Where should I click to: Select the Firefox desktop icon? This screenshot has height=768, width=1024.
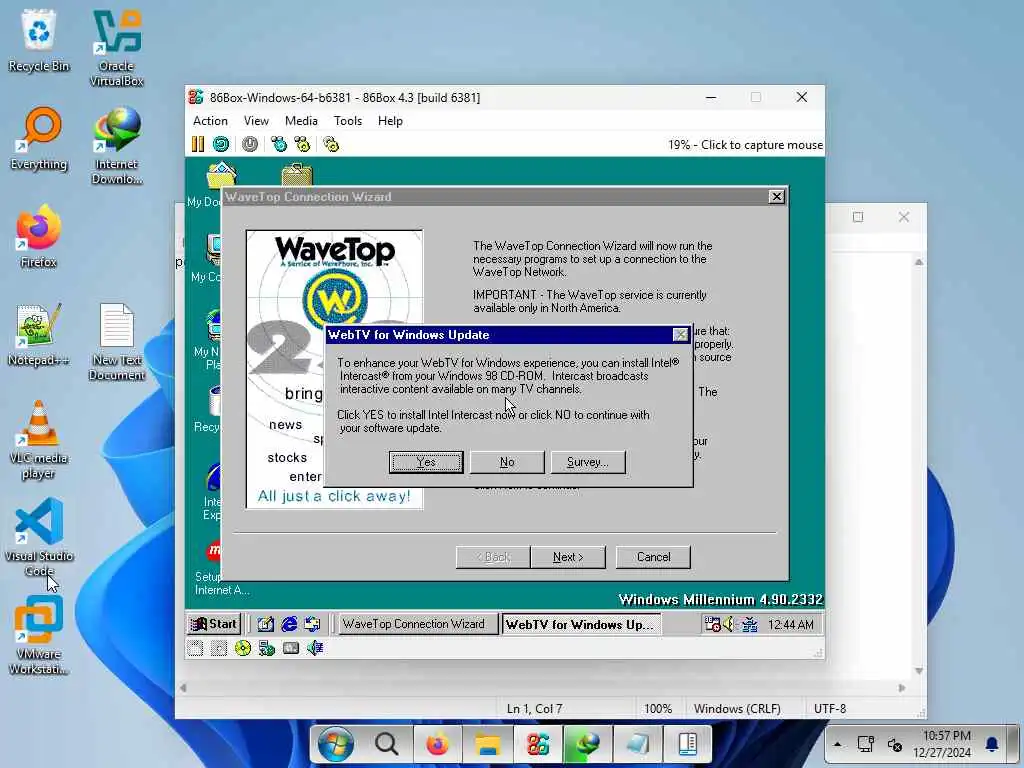click(39, 236)
